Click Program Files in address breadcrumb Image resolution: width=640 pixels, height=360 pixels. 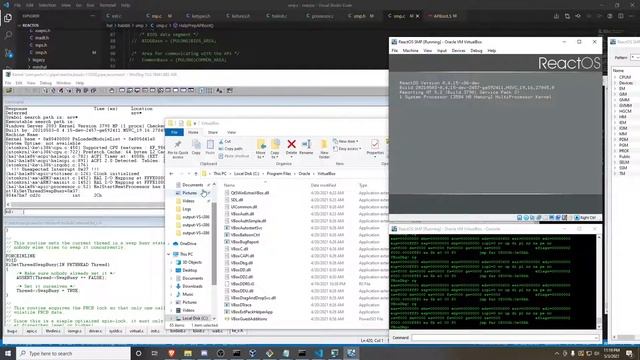[x=279, y=174]
